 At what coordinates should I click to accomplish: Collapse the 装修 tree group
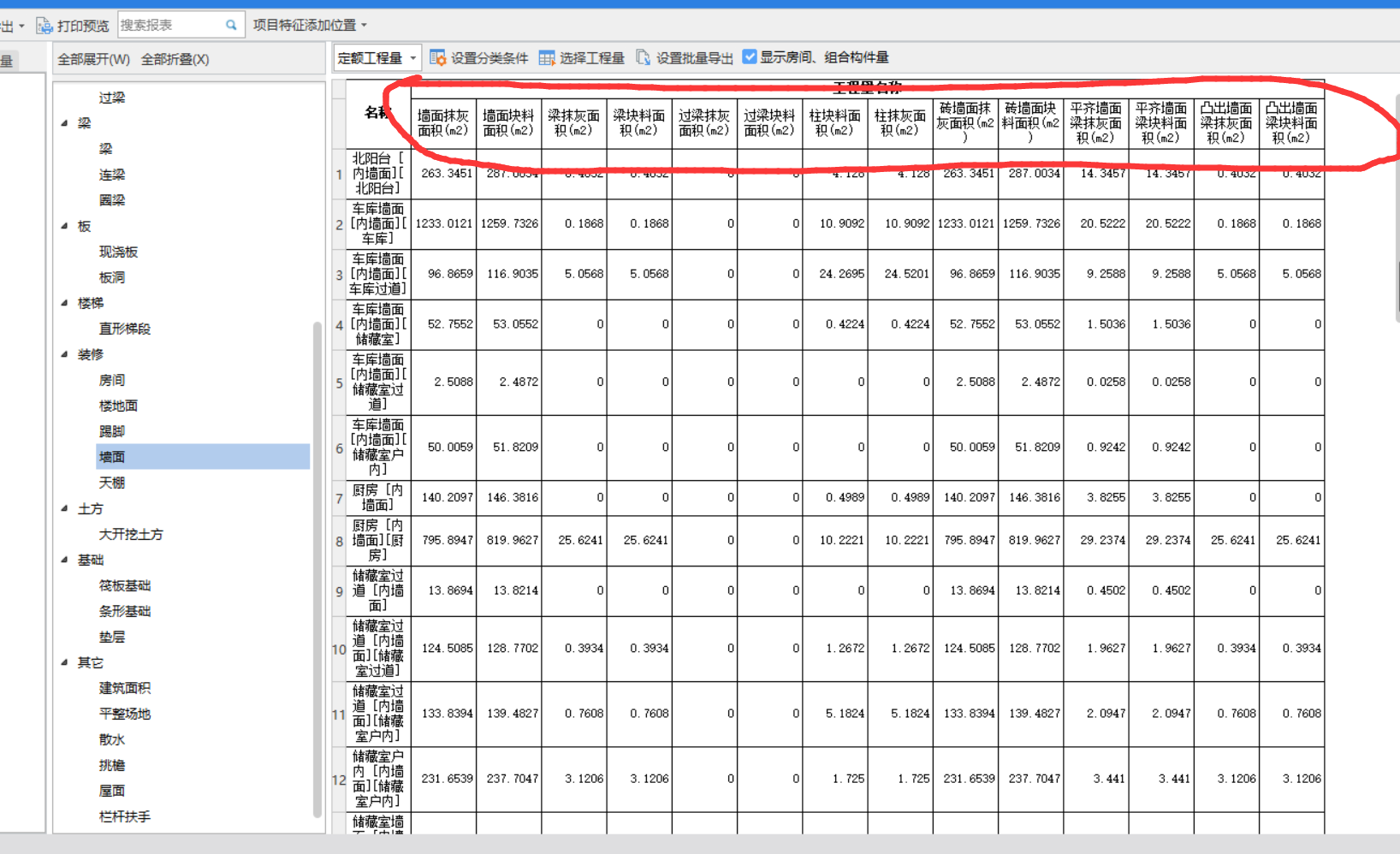[x=65, y=354]
